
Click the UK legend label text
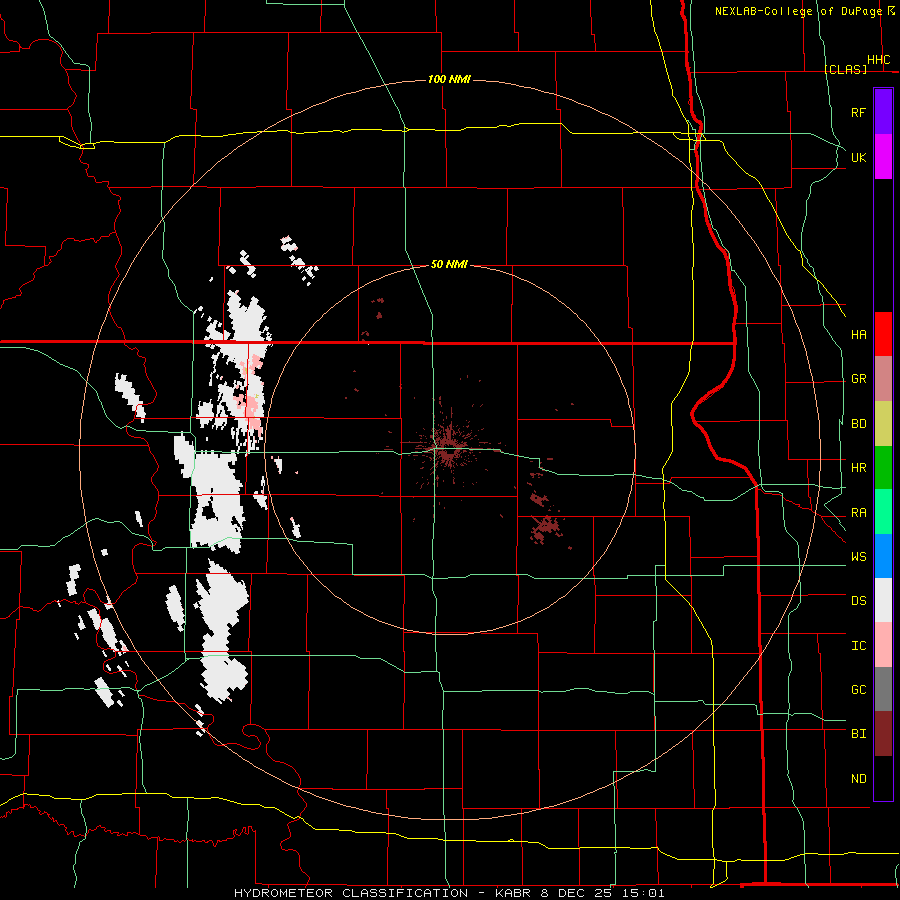tap(858, 157)
